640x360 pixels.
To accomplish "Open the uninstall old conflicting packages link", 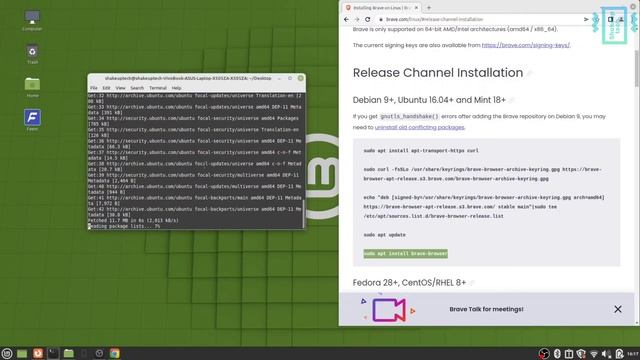I will (419, 127).
